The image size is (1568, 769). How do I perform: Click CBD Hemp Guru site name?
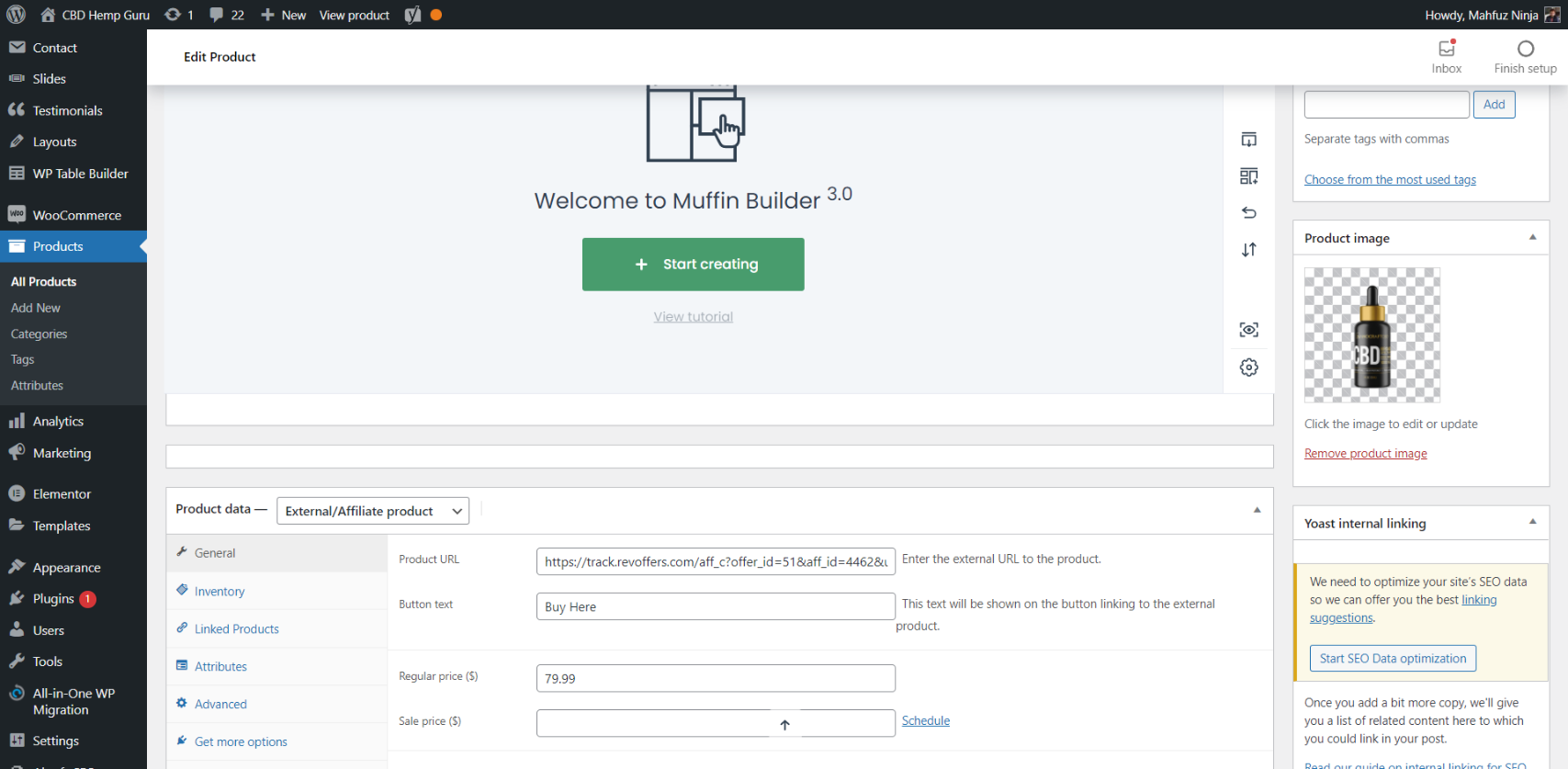tap(95, 15)
